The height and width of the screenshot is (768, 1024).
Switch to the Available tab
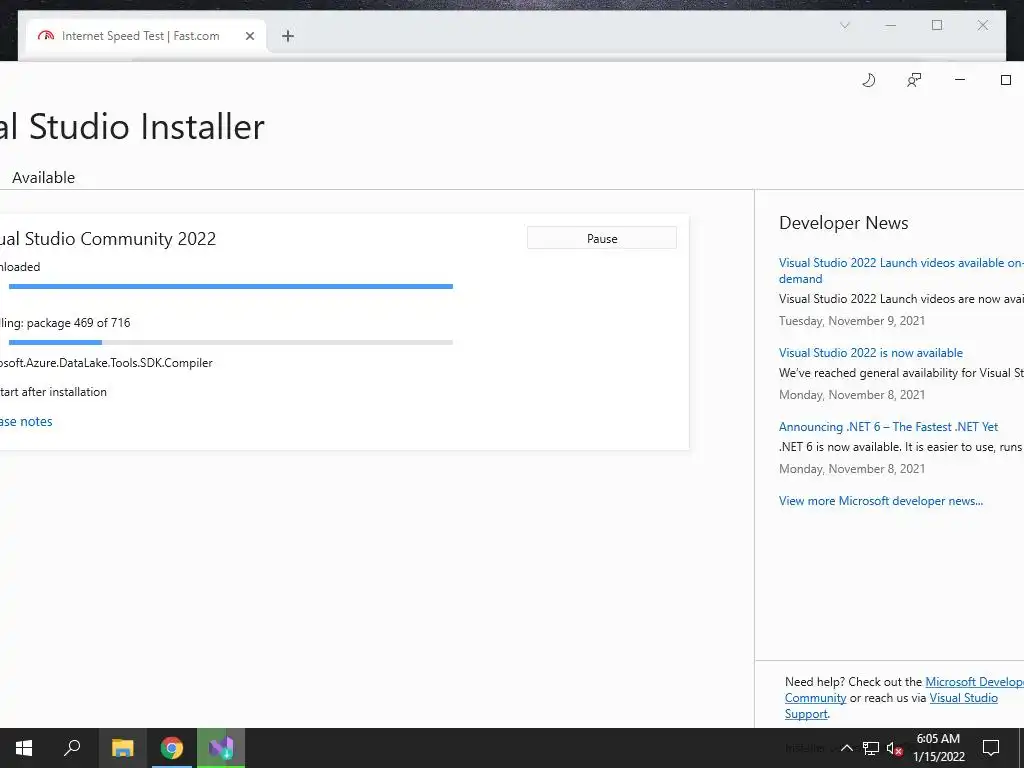43,178
